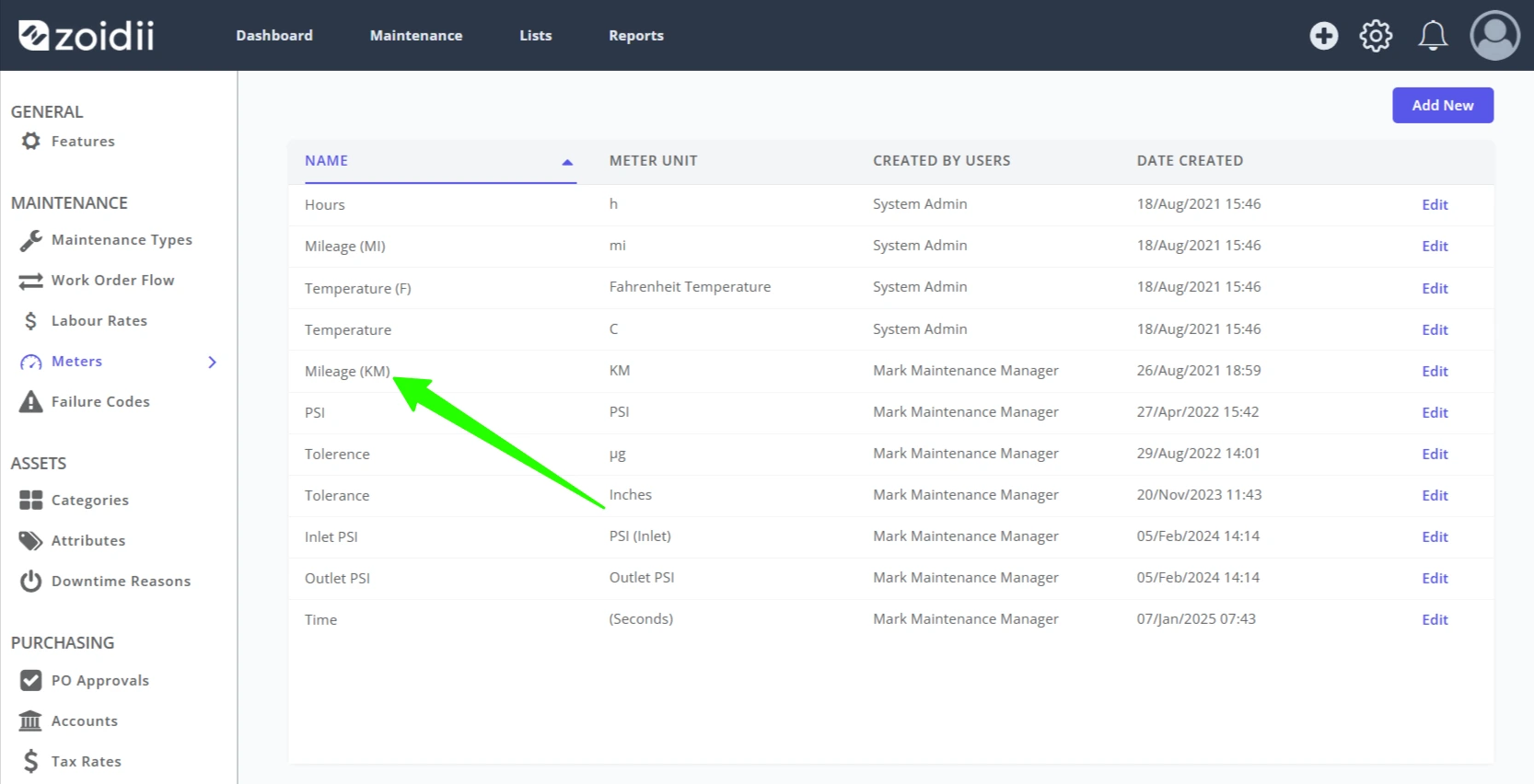Viewport: 1534px width, 784px height.
Task: Click the Labour Rates dollar icon
Action: click(x=31, y=321)
